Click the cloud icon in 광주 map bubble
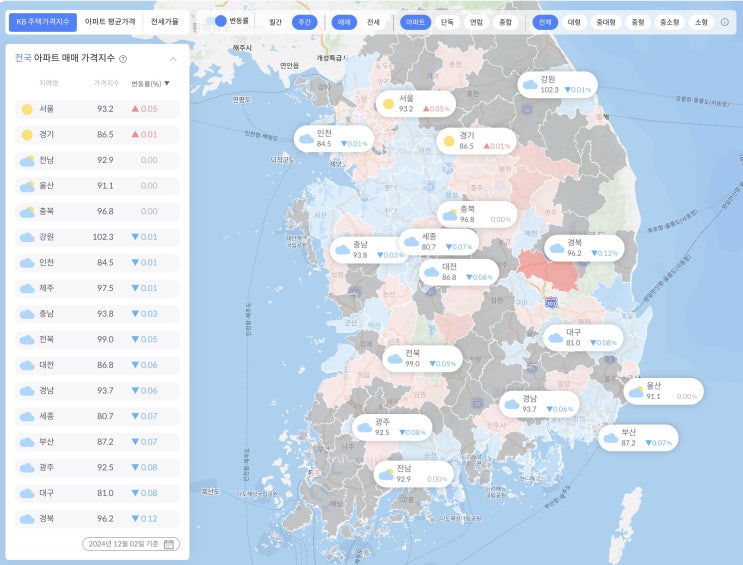 coord(364,428)
